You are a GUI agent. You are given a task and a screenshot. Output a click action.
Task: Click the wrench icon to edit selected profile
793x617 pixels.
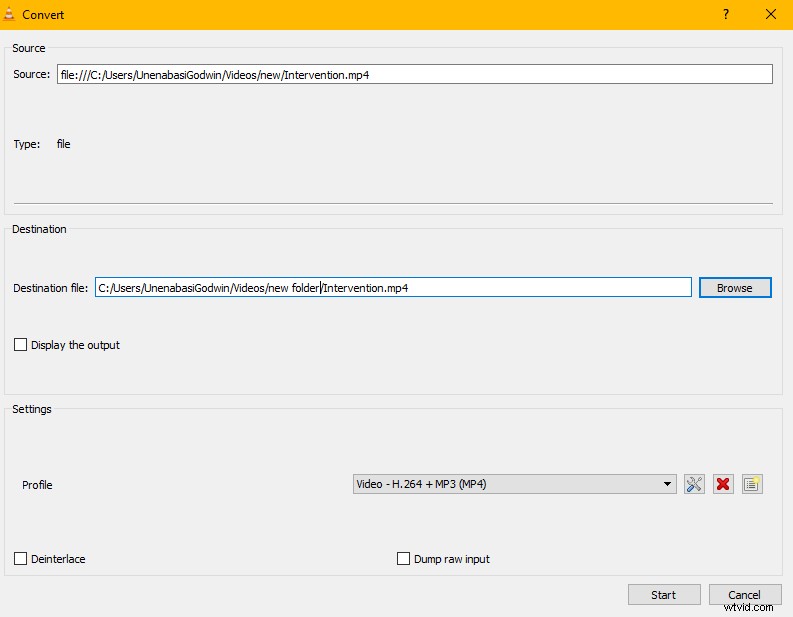point(694,484)
